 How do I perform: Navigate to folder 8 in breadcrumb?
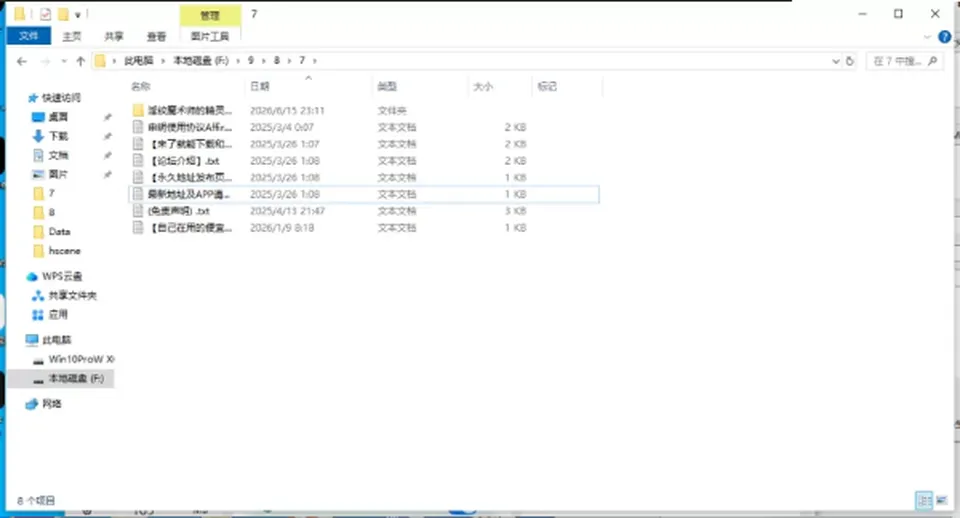(x=277, y=61)
